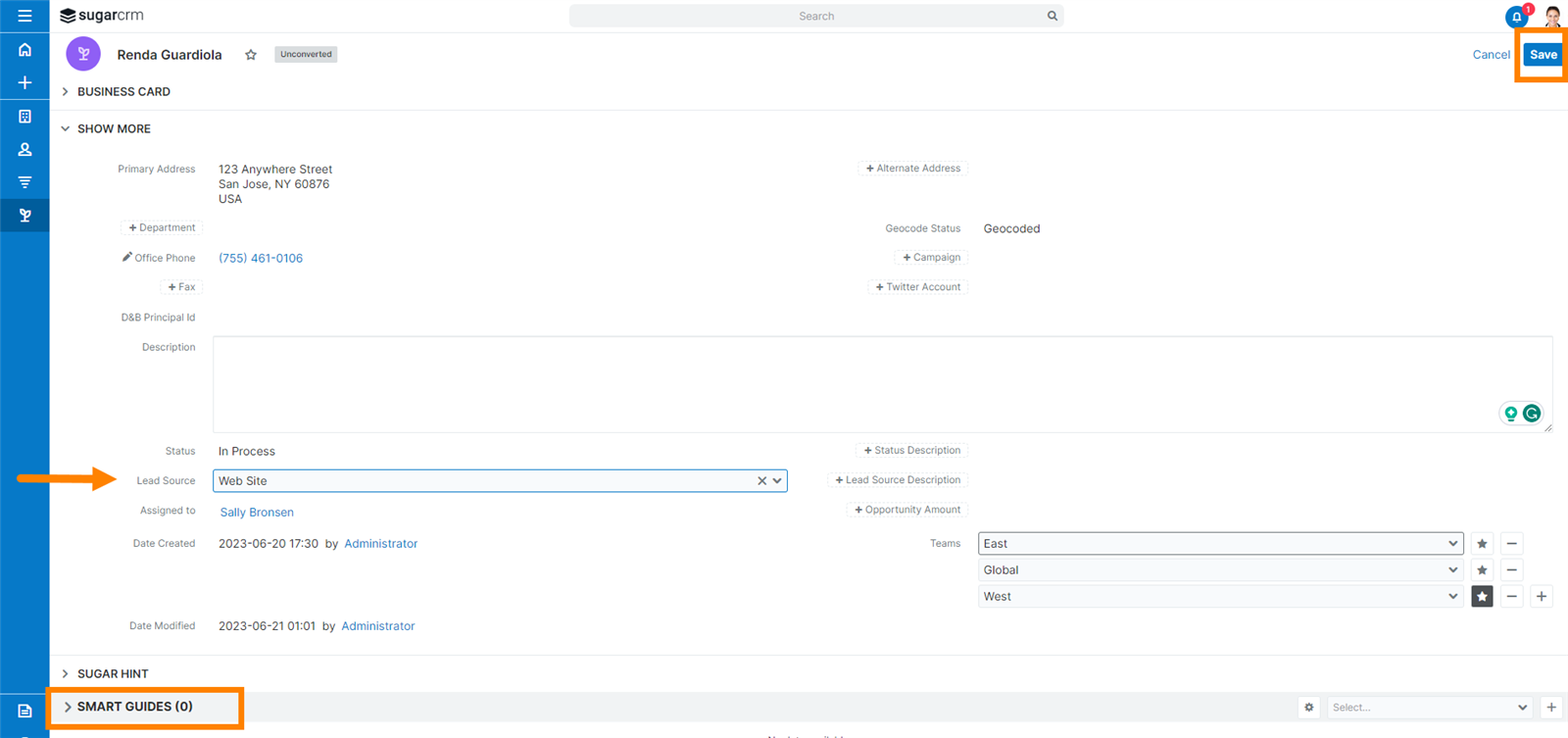This screenshot has width=1568, height=738.
Task: Open Accounts module building icon in sidebar
Action: (24, 117)
